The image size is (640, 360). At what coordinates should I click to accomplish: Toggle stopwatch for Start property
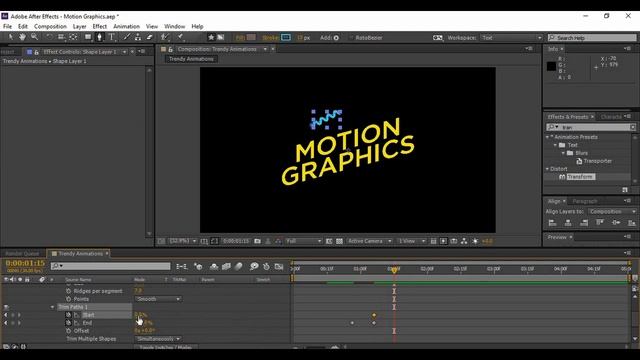(x=69, y=315)
